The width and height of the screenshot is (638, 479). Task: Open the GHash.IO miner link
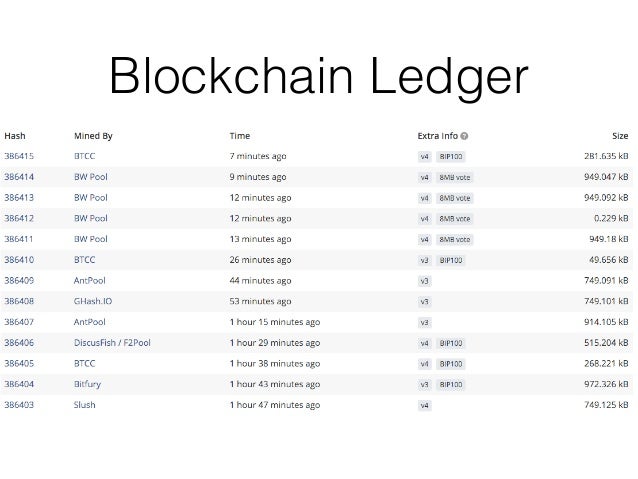point(93,301)
